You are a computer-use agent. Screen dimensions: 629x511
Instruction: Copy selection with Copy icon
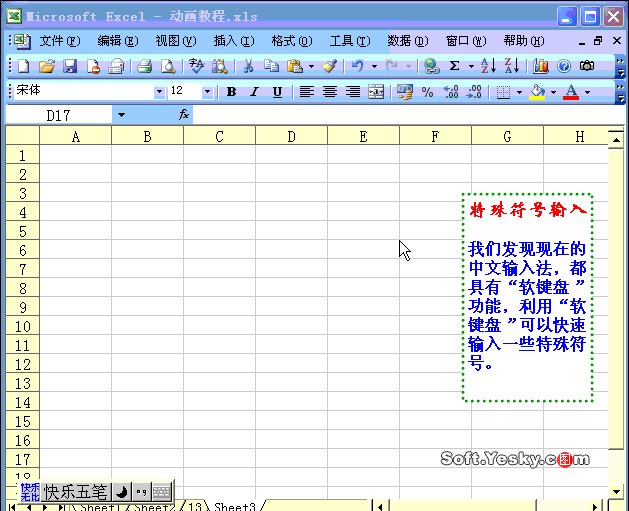coord(271,66)
